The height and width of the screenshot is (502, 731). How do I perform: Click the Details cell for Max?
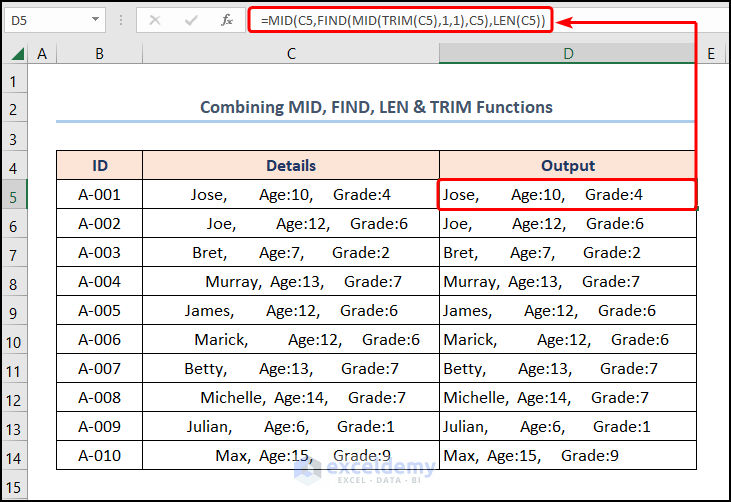click(x=291, y=455)
